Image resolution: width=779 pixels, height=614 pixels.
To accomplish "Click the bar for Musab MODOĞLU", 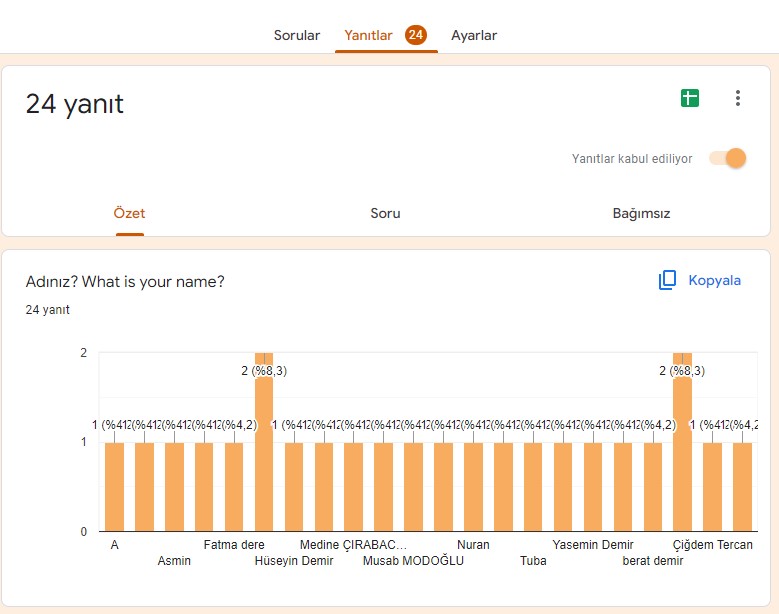I will tap(413, 487).
